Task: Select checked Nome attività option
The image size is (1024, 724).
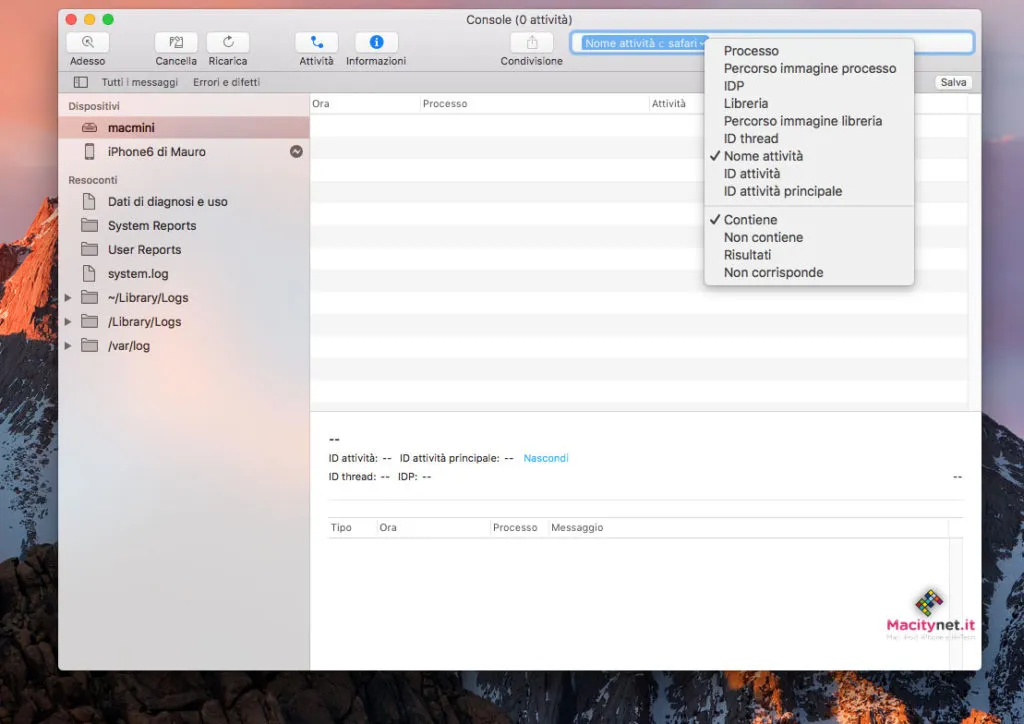Action: pyautogui.click(x=763, y=156)
